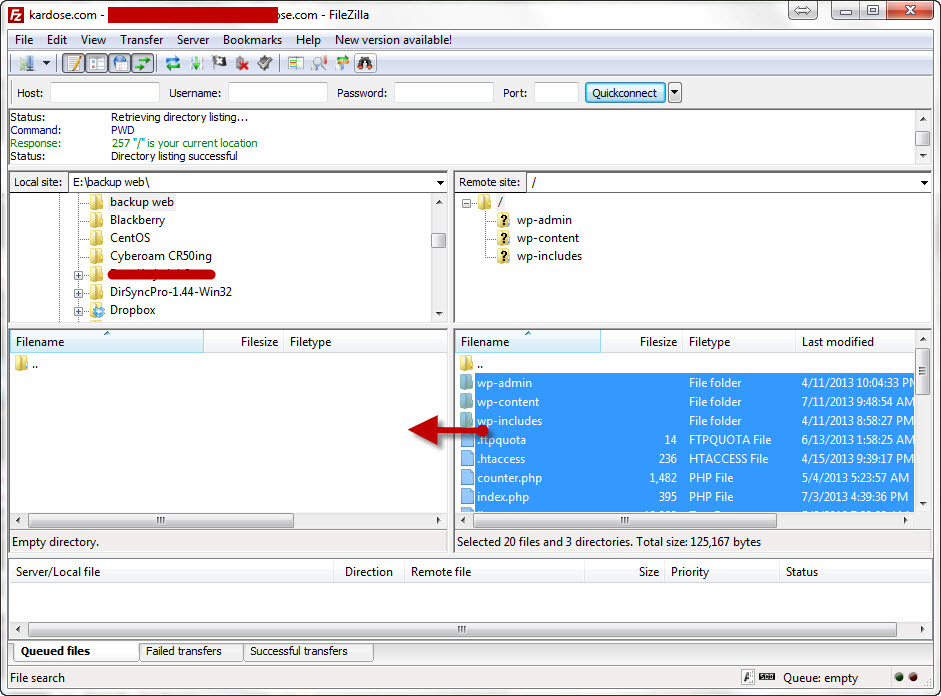Open the View menu
Viewport: 941px width, 696px height.
click(94, 40)
